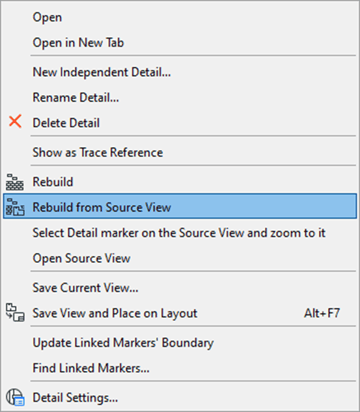Select the Delete Detail menu entry

click(180, 123)
